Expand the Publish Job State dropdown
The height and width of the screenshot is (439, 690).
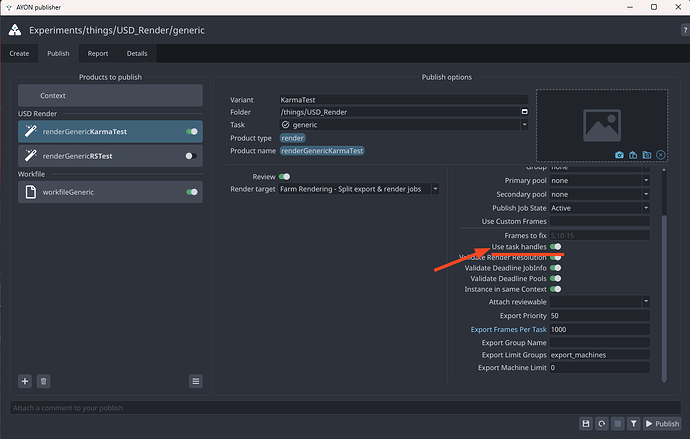(598, 208)
